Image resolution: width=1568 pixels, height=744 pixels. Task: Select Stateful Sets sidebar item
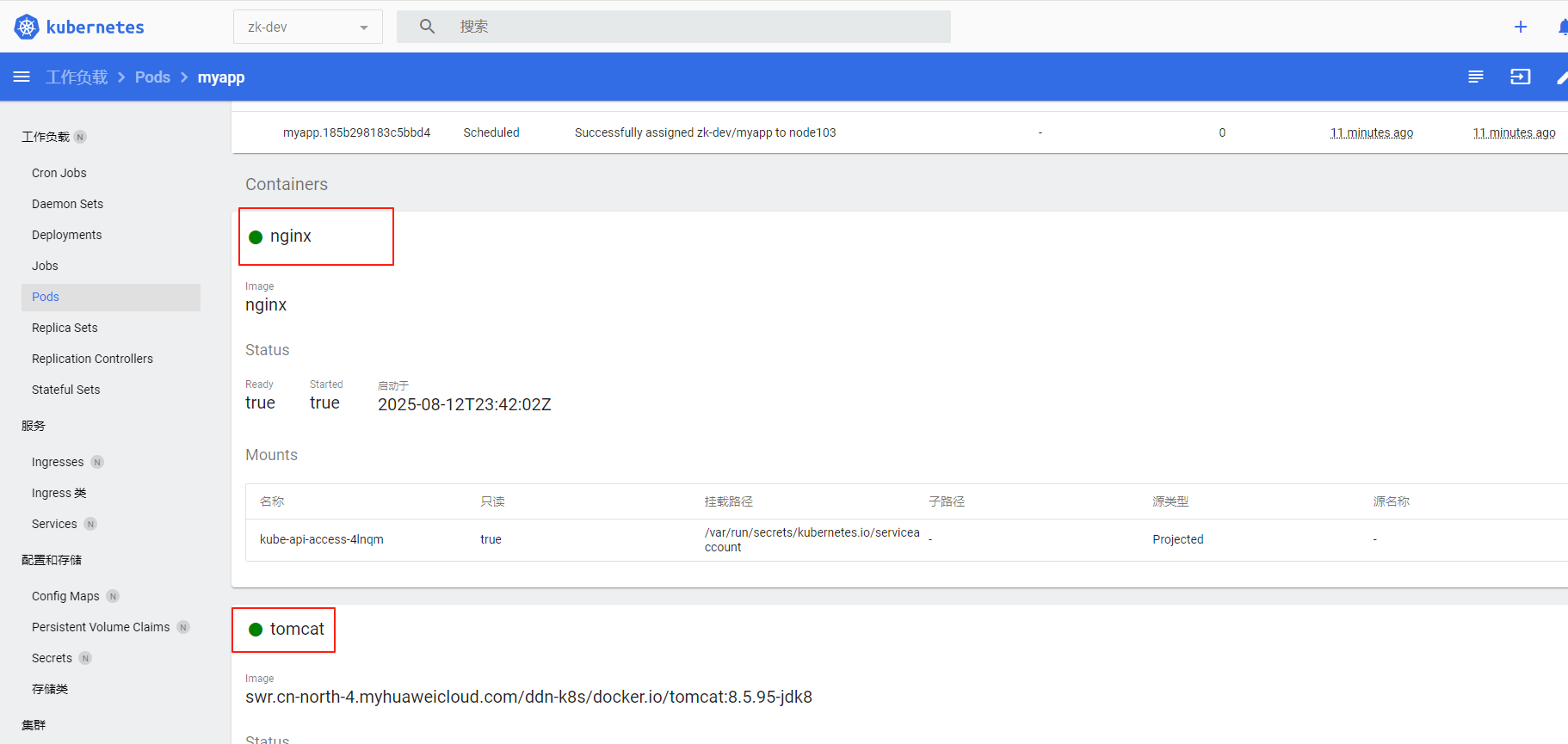click(x=65, y=390)
